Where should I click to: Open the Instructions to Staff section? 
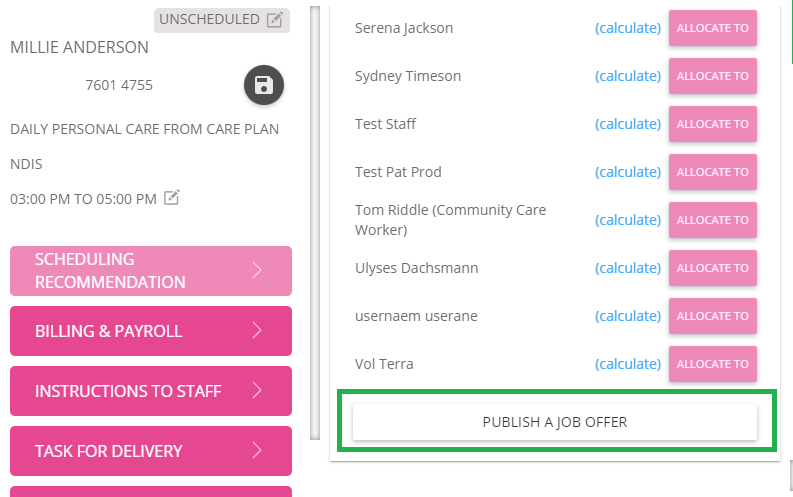coord(151,391)
